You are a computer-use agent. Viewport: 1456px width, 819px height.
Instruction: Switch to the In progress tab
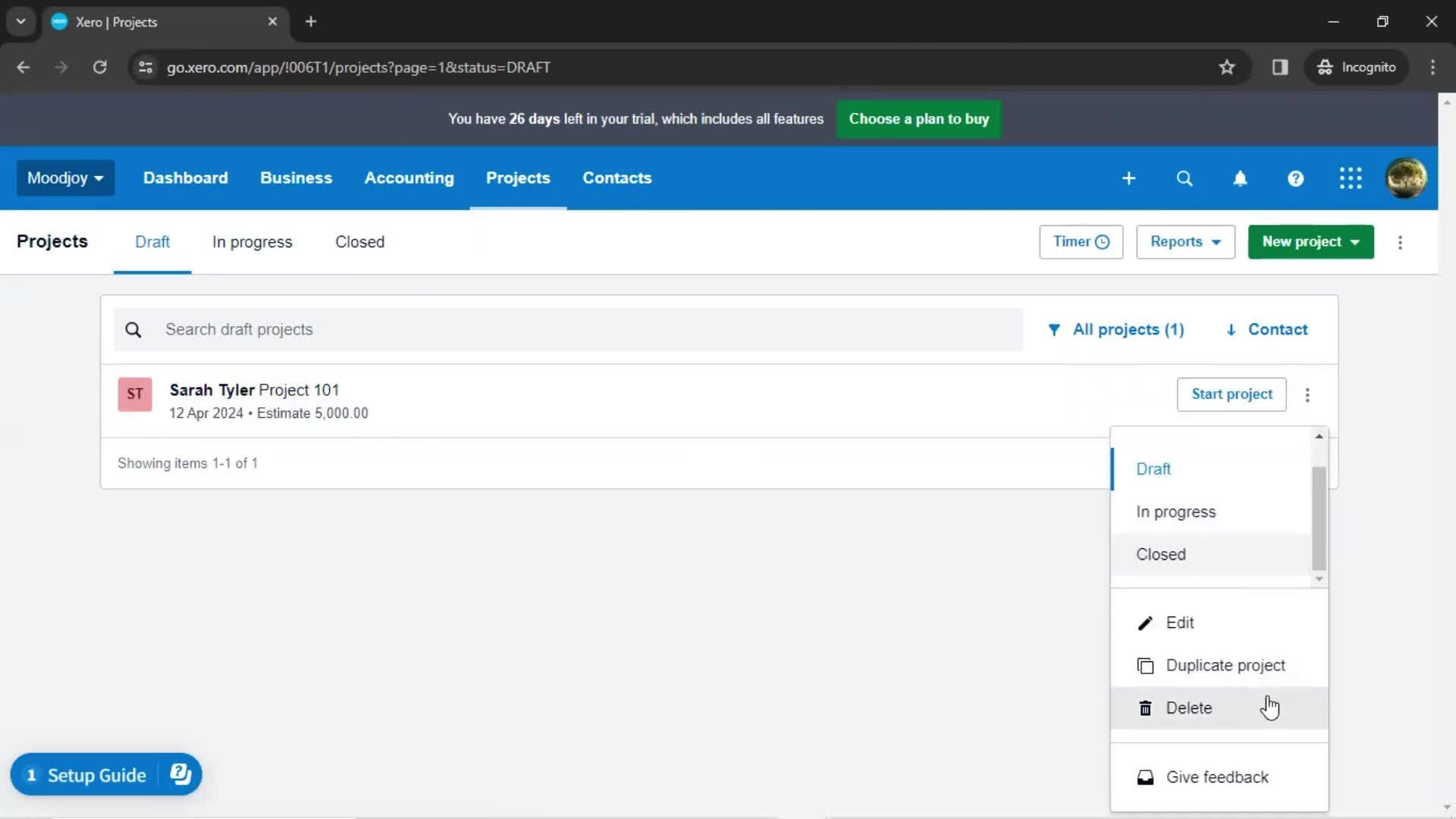pos(252,242)
